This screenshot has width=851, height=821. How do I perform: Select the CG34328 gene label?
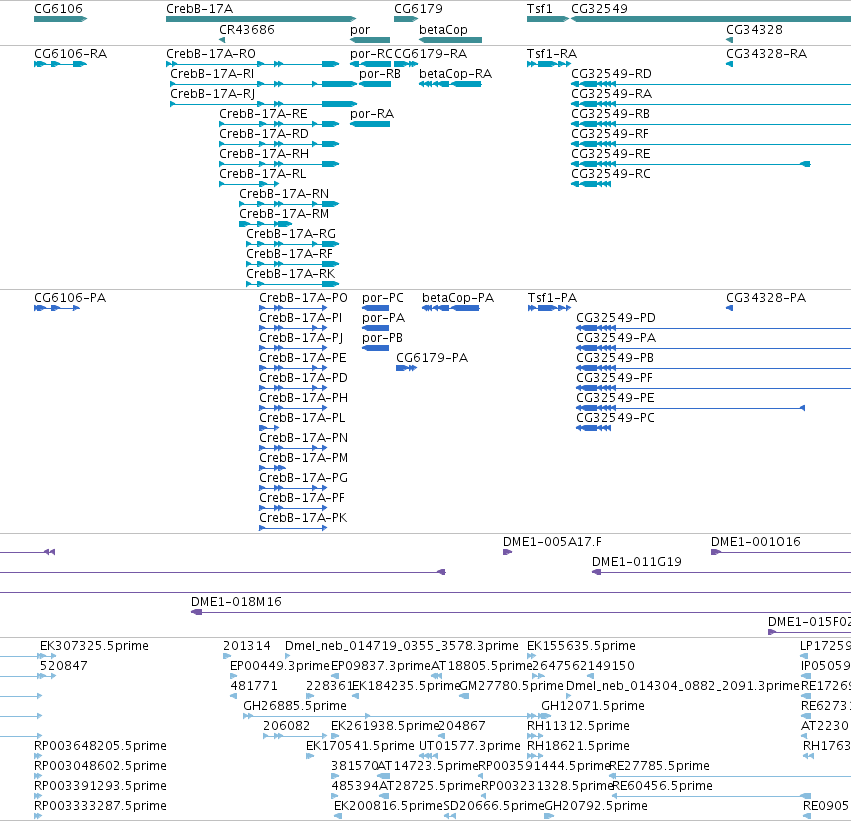tap(754, 30)
